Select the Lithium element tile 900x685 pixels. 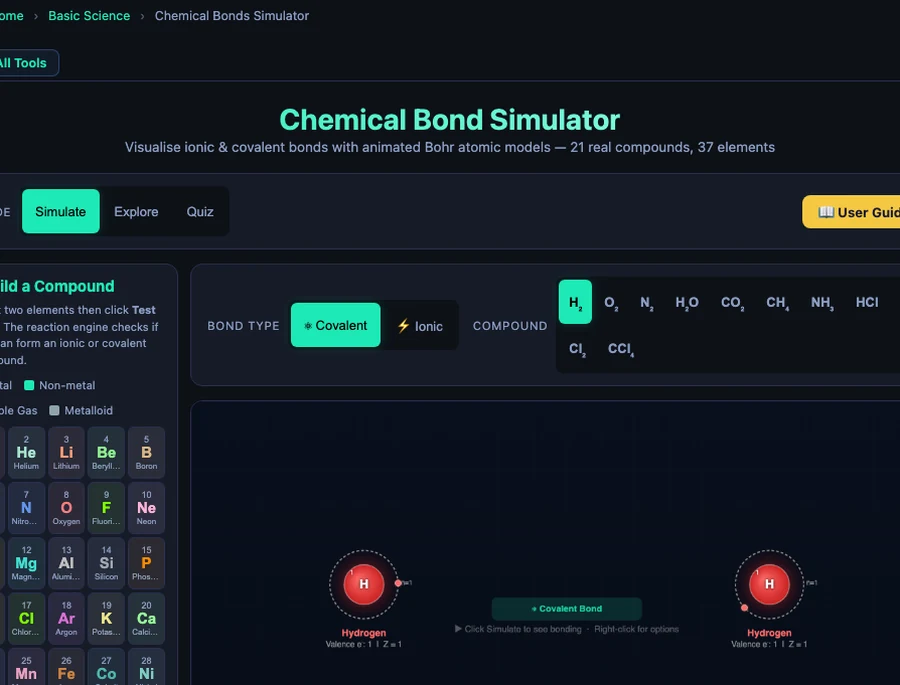[x=67, y=452]
